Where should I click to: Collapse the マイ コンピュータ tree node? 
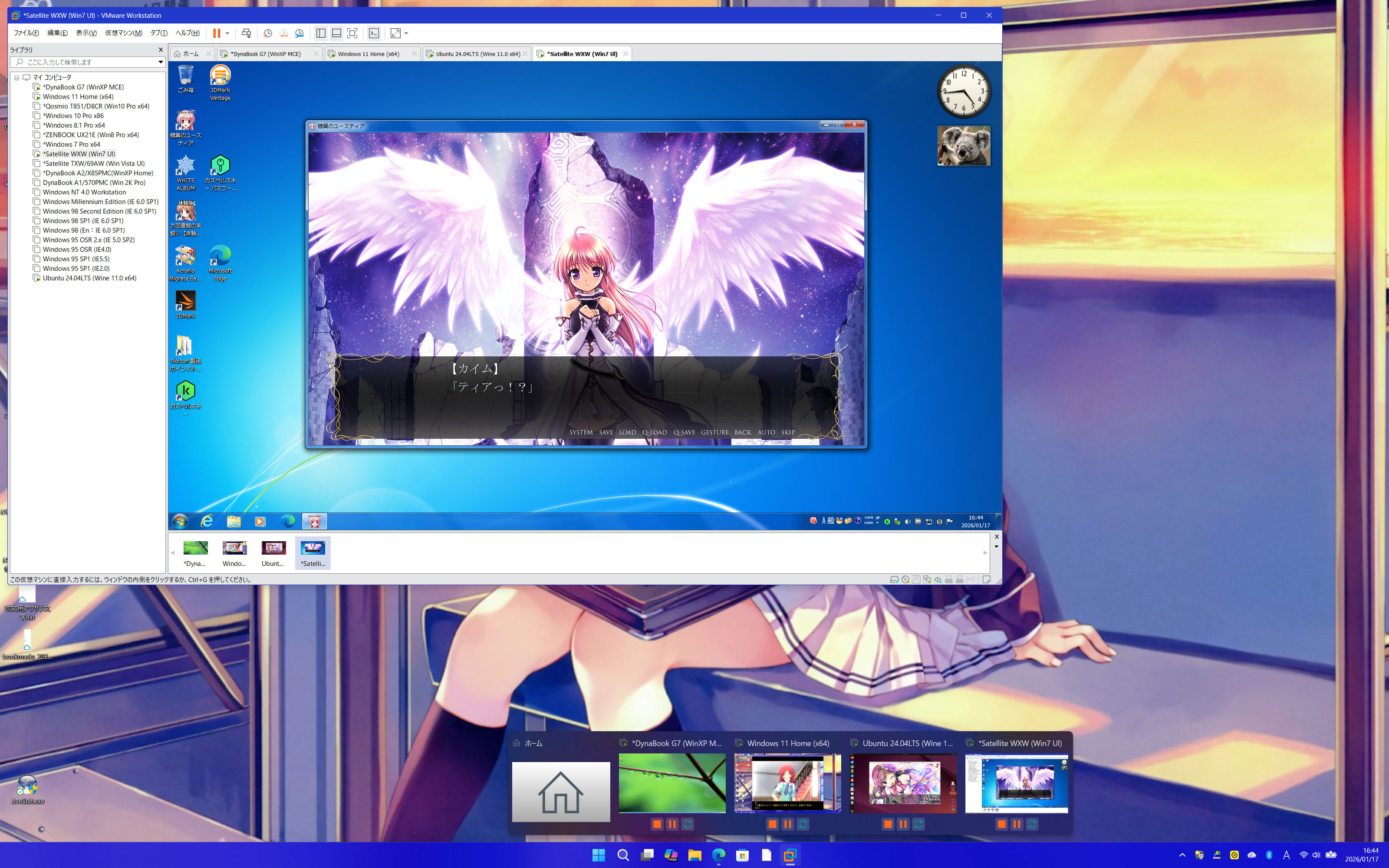[x=16, y=78]
